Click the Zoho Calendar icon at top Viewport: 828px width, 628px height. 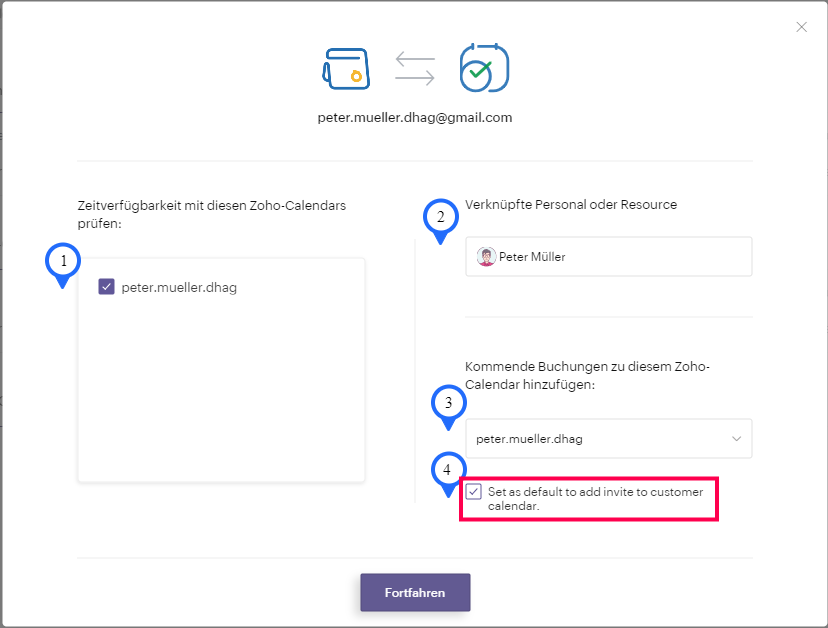point(346,69)
